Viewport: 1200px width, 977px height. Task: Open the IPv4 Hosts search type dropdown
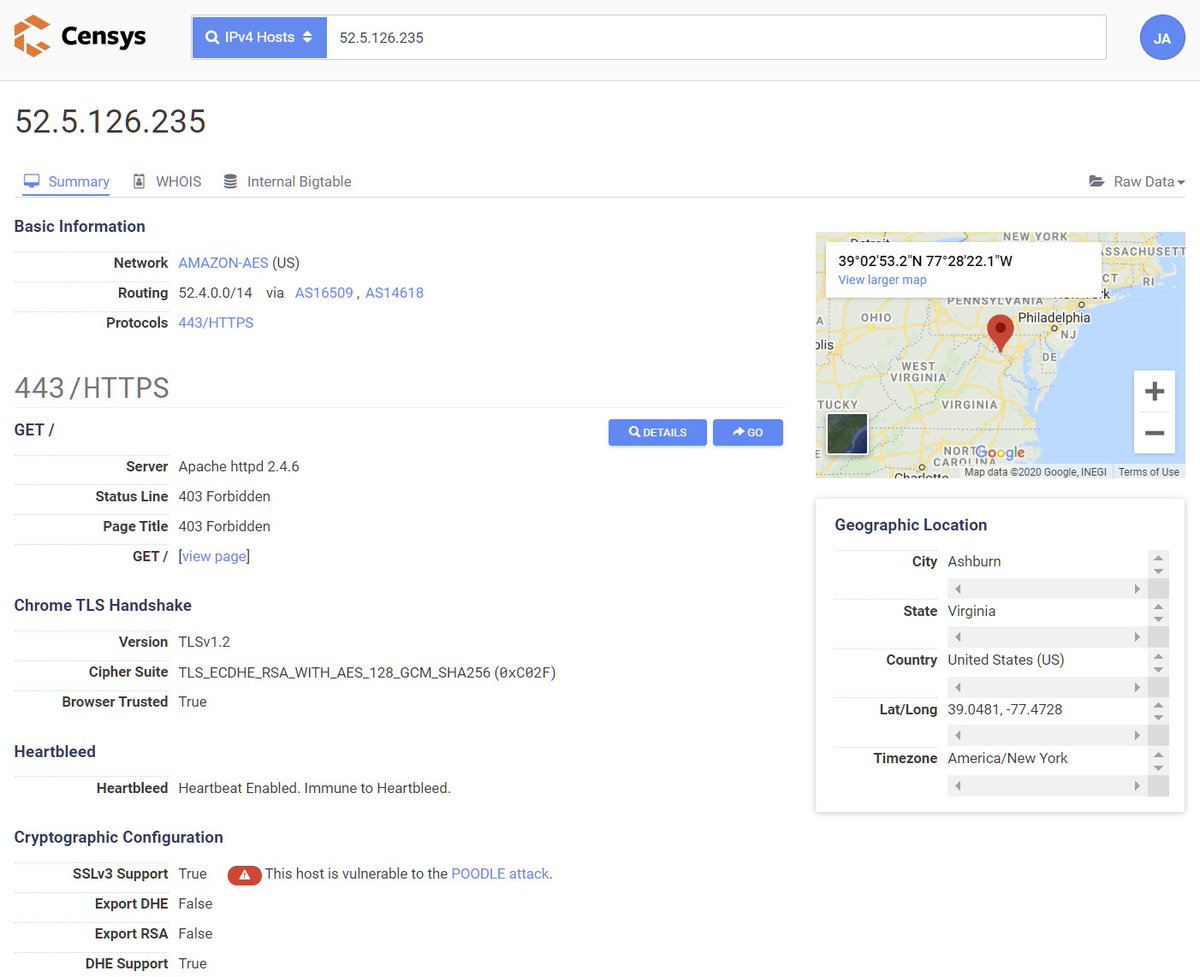tap(259, 37)
